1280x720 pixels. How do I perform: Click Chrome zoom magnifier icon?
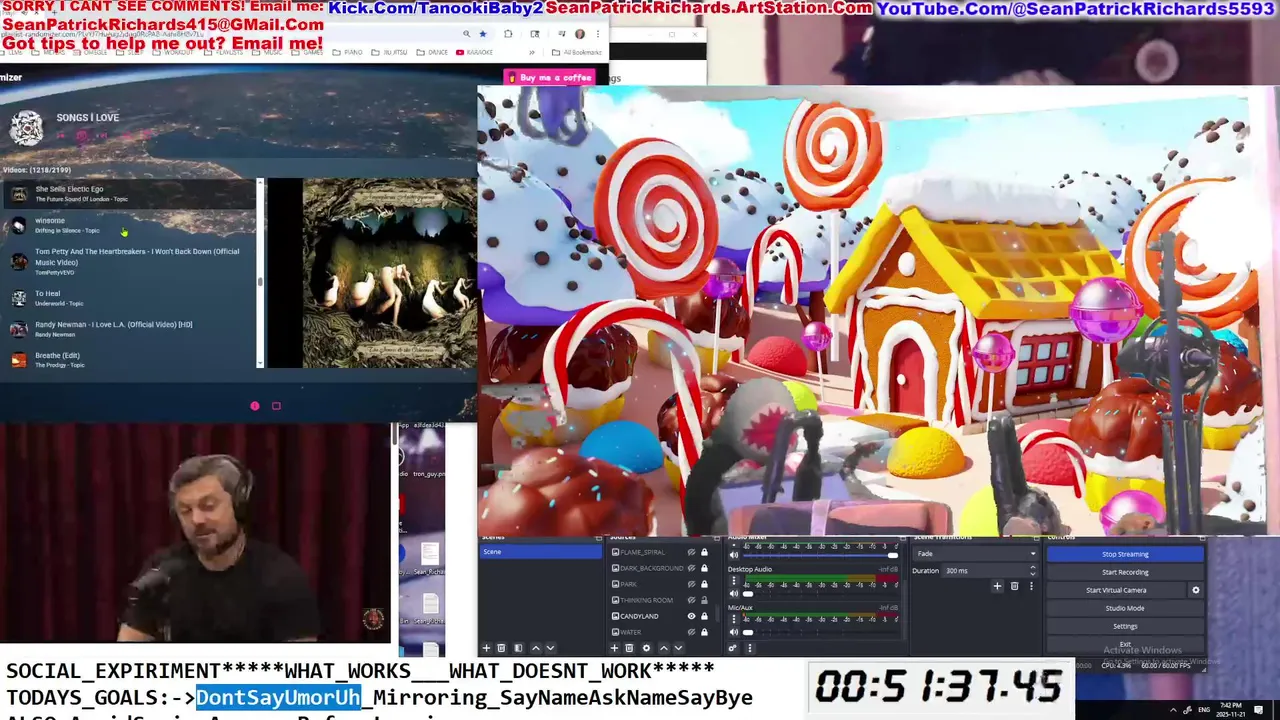pyautogui.click(x=466, y=33)
